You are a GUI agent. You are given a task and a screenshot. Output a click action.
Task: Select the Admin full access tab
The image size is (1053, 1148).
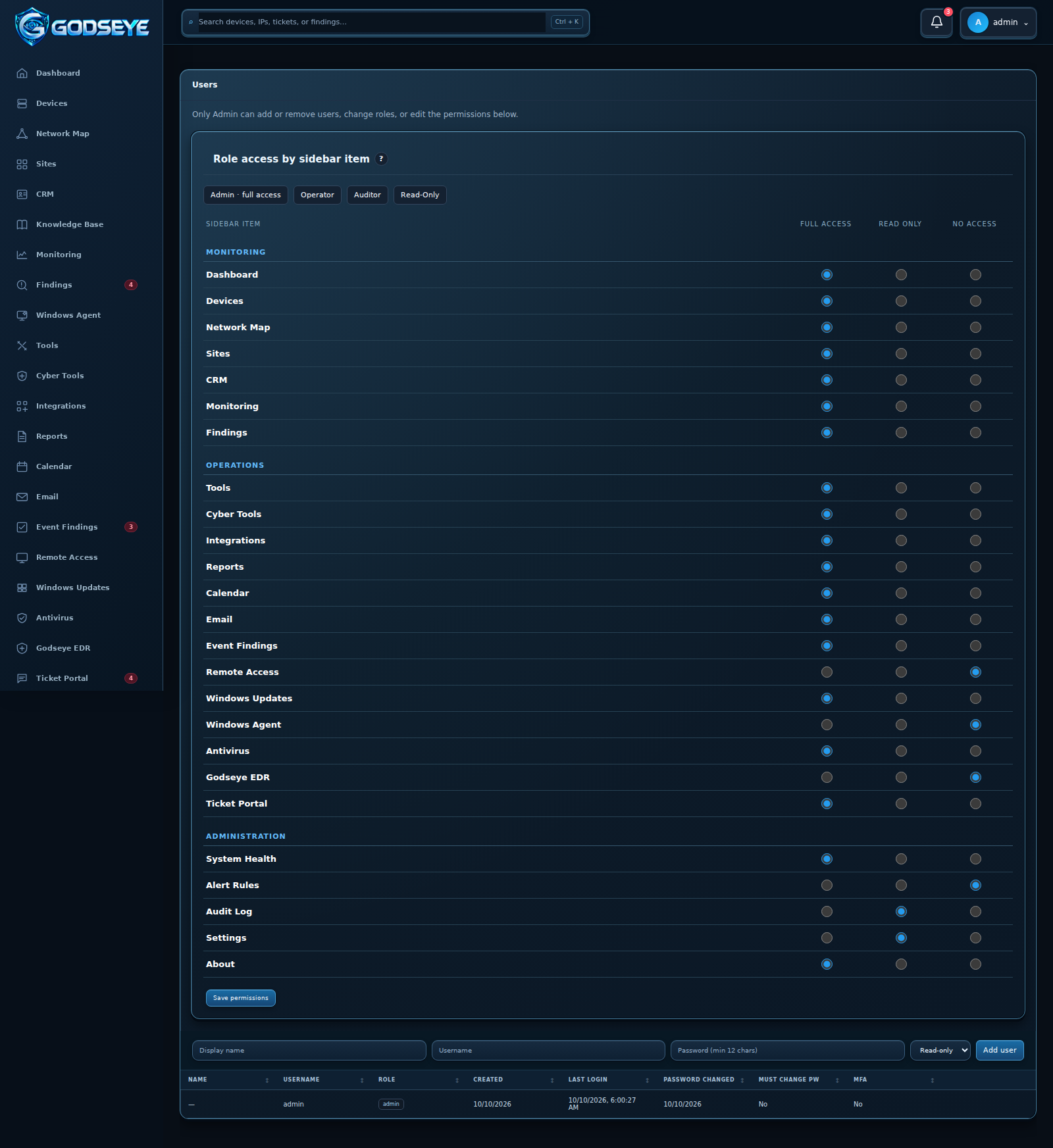[245, 195]
